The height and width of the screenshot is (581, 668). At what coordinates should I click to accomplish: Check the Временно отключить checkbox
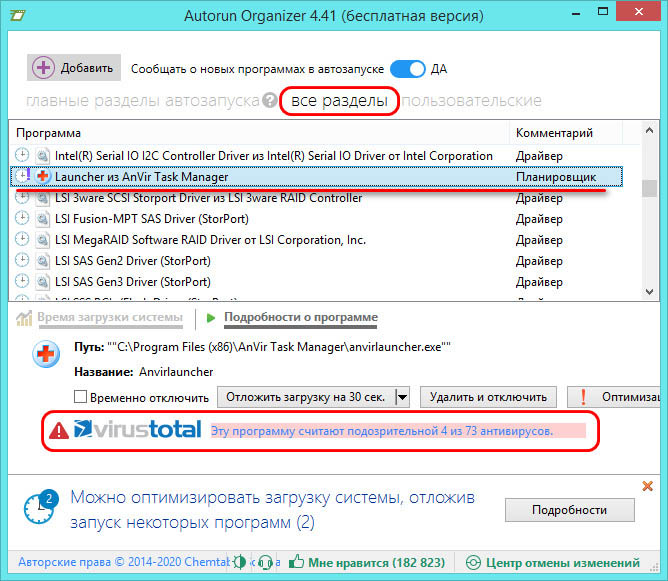(81, 397)
